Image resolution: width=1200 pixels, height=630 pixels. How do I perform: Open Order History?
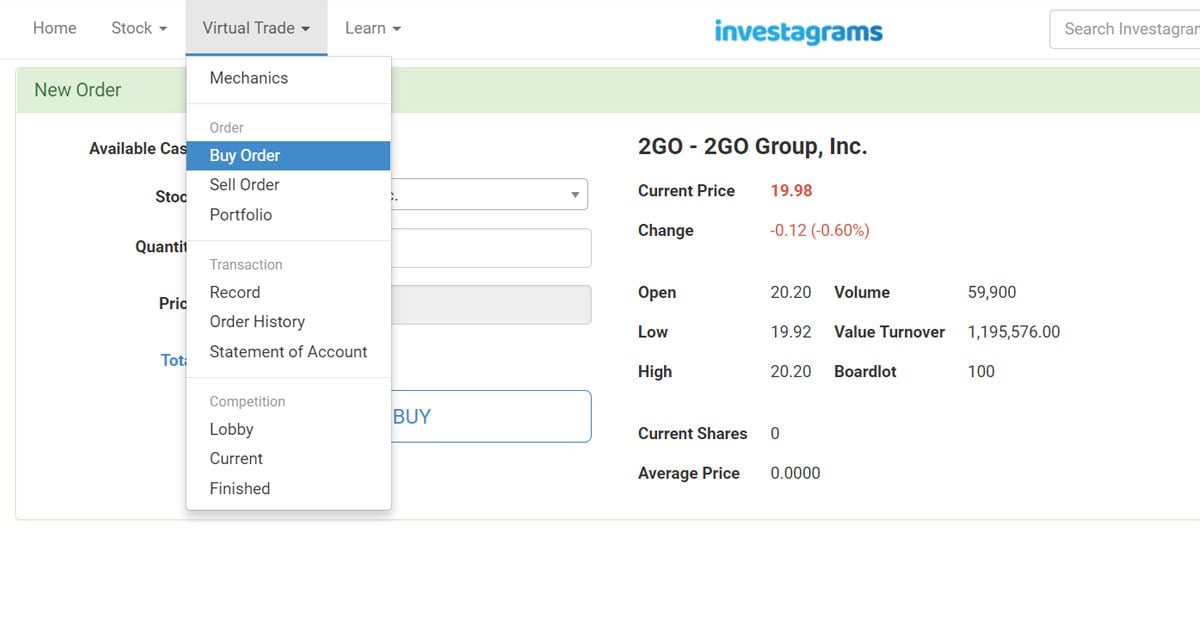click(288, 322)
